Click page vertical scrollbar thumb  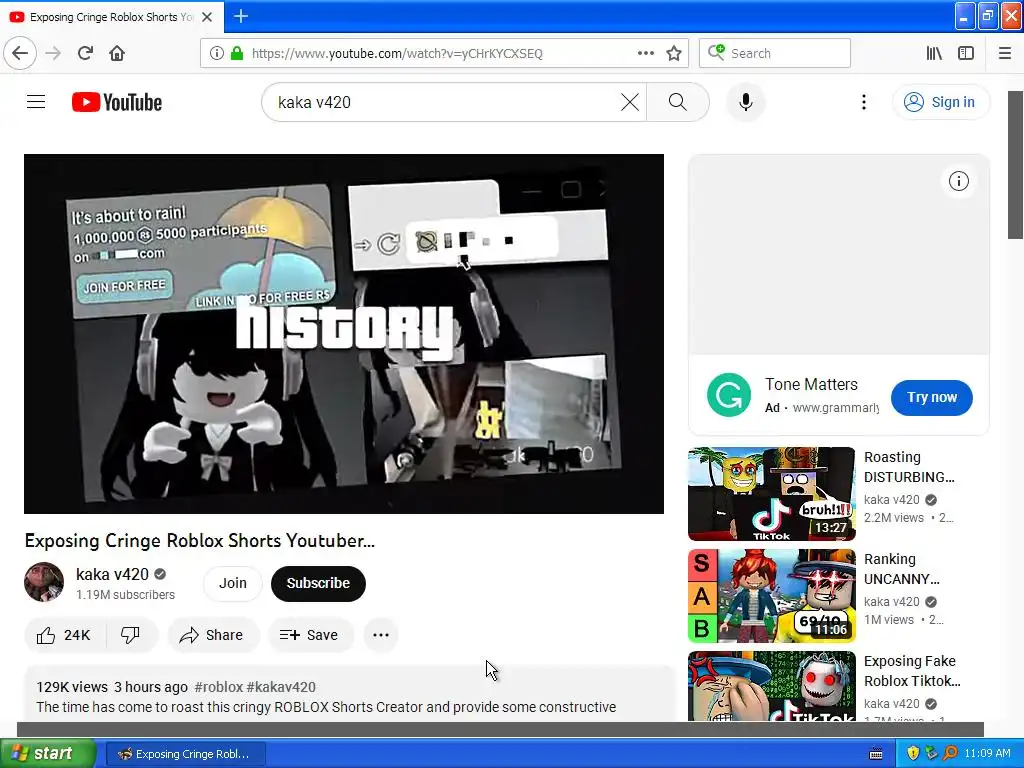click(x=1016, y=165)
